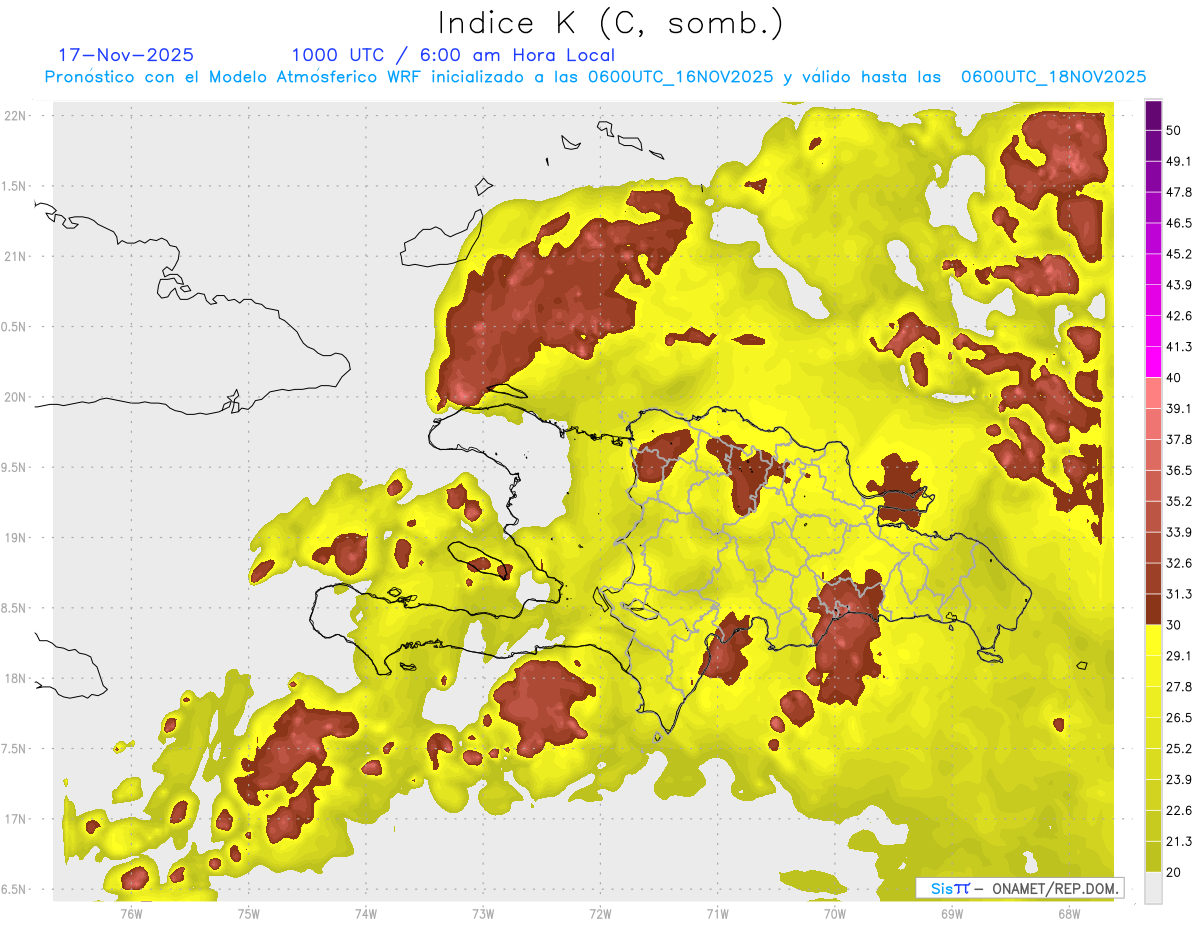Click legend value "39.1"
1200x927 pixels.
[x=1179, y=408]
